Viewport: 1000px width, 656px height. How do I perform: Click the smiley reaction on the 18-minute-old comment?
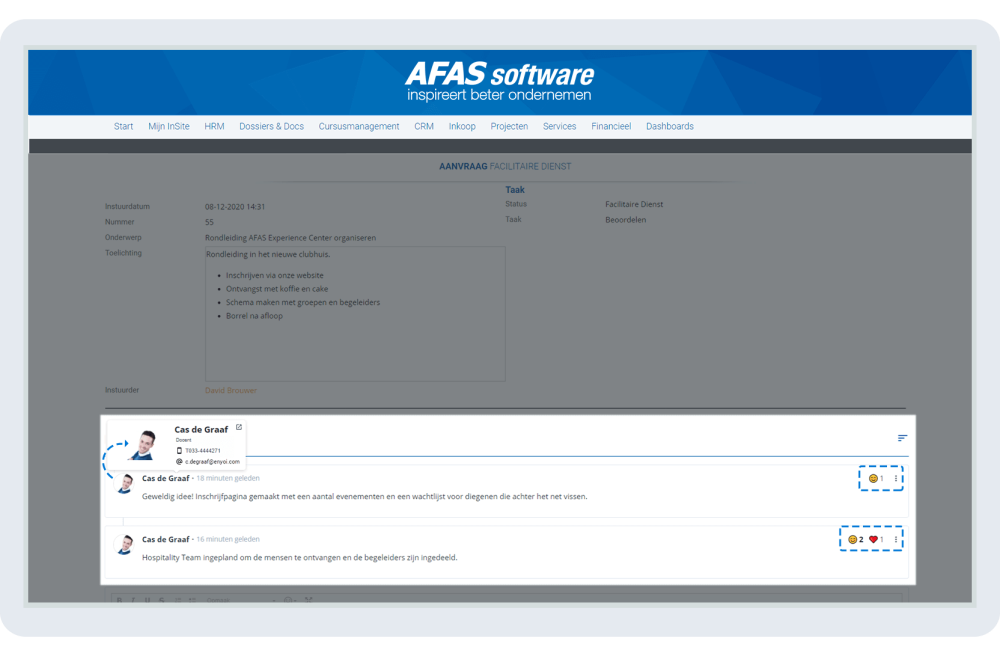click(874, 478)
